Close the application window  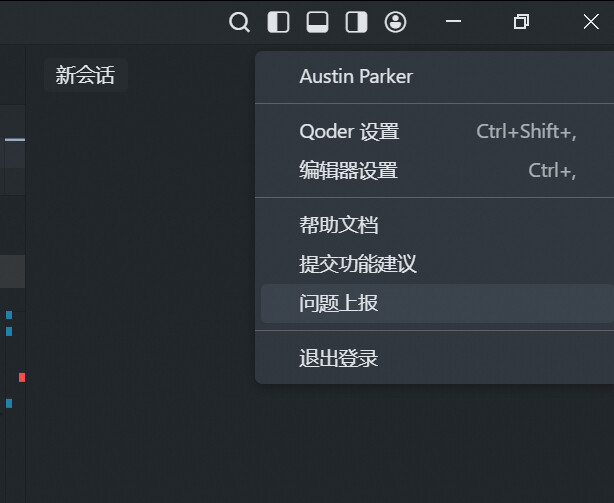(x=591, y=22)
